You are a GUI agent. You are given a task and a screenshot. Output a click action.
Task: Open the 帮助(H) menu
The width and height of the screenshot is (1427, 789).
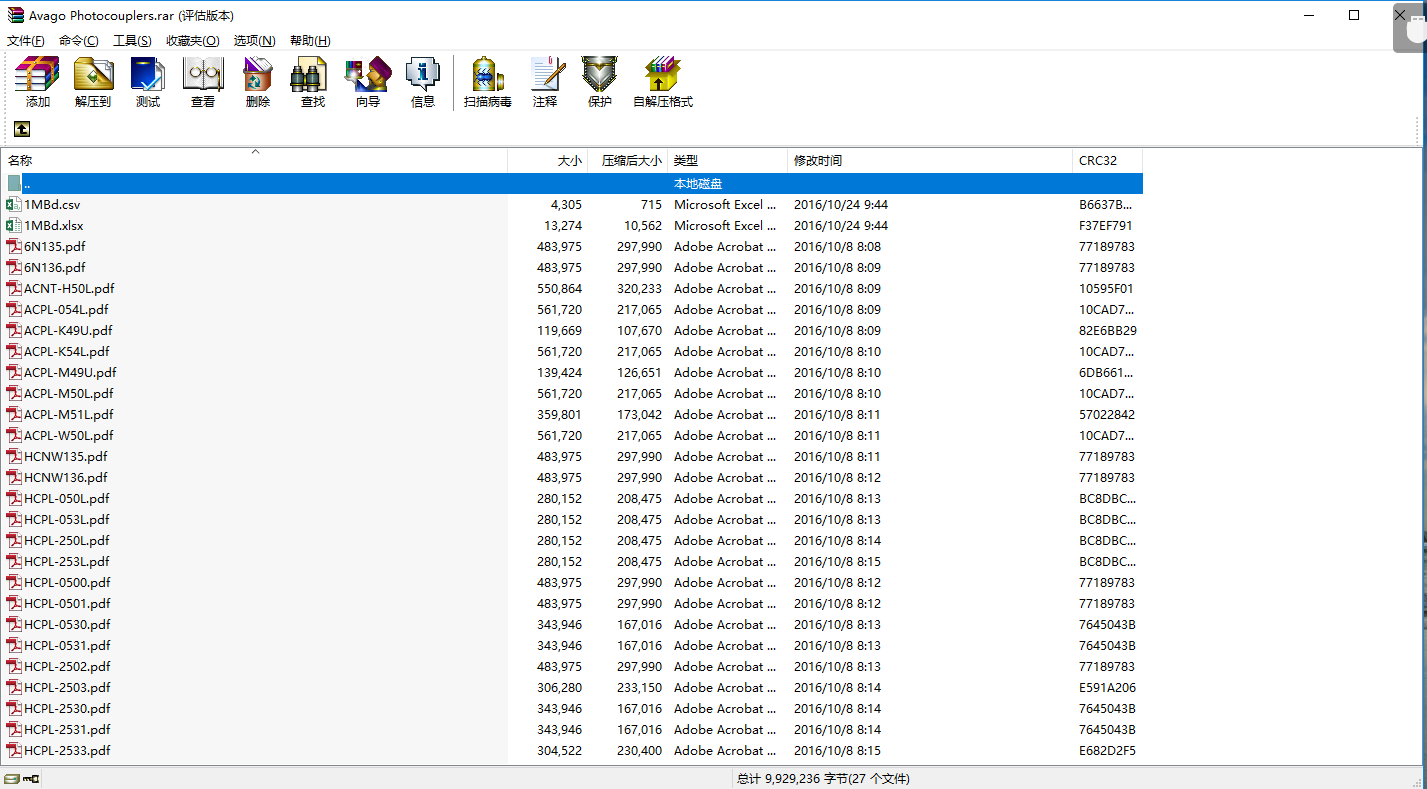(x=310, y=40)
